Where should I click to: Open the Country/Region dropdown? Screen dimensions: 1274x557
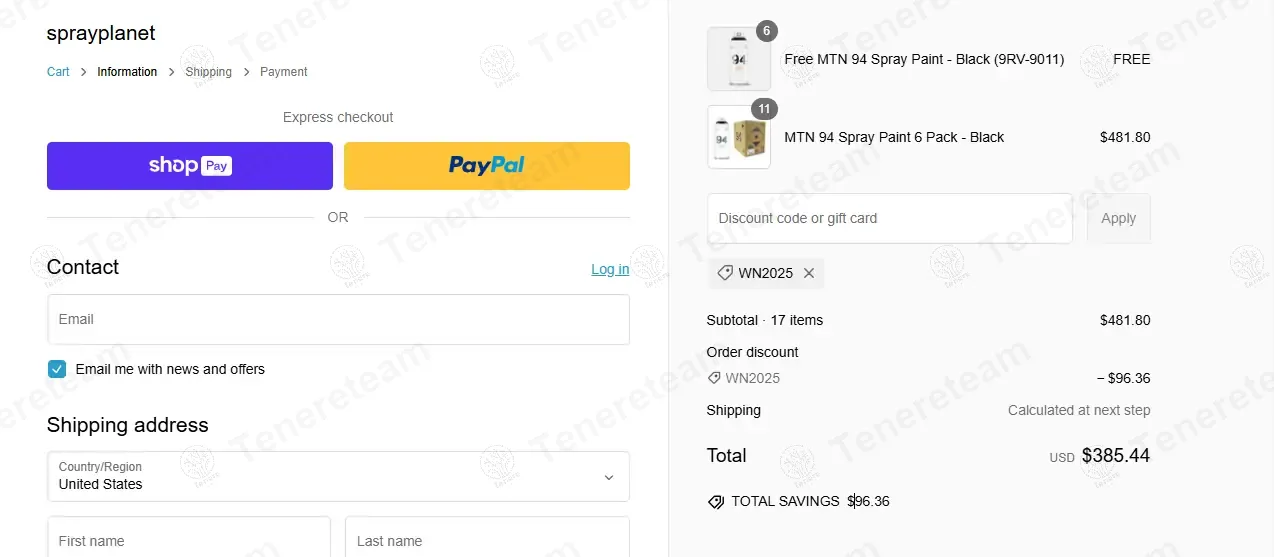338,476
